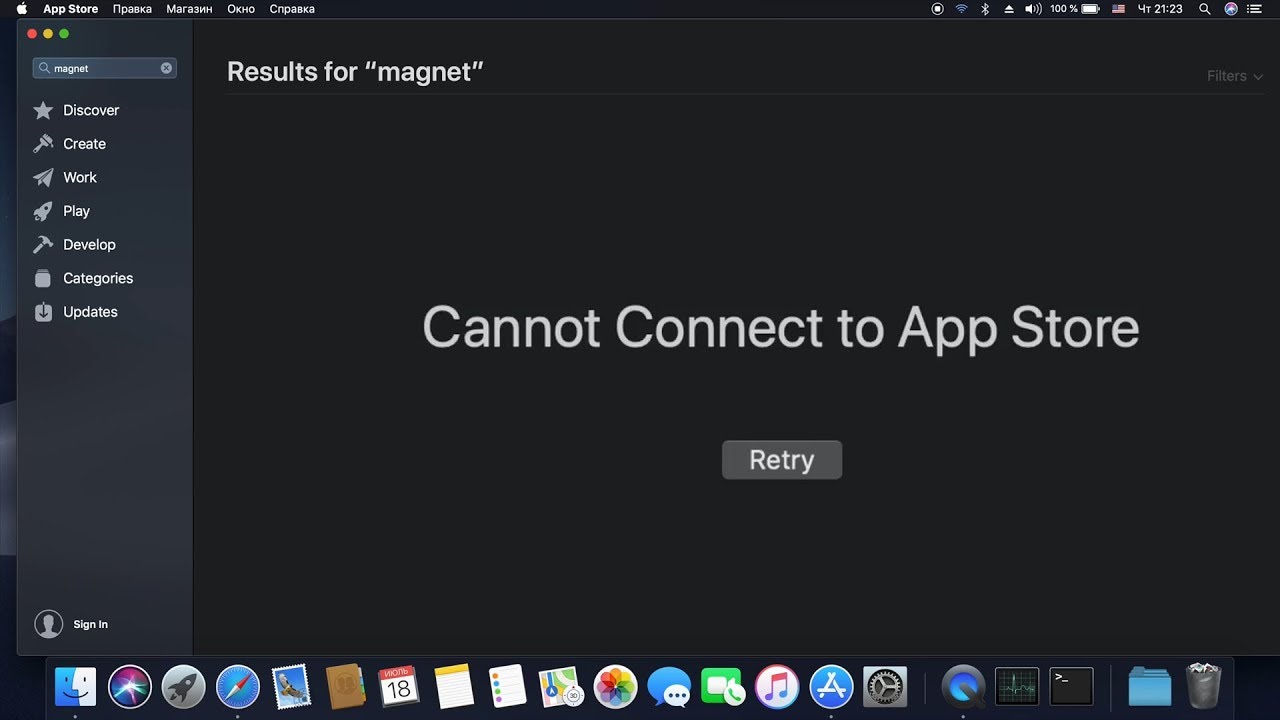Open the Discover star icon
Screen dimensions: 1280x720
43,110
